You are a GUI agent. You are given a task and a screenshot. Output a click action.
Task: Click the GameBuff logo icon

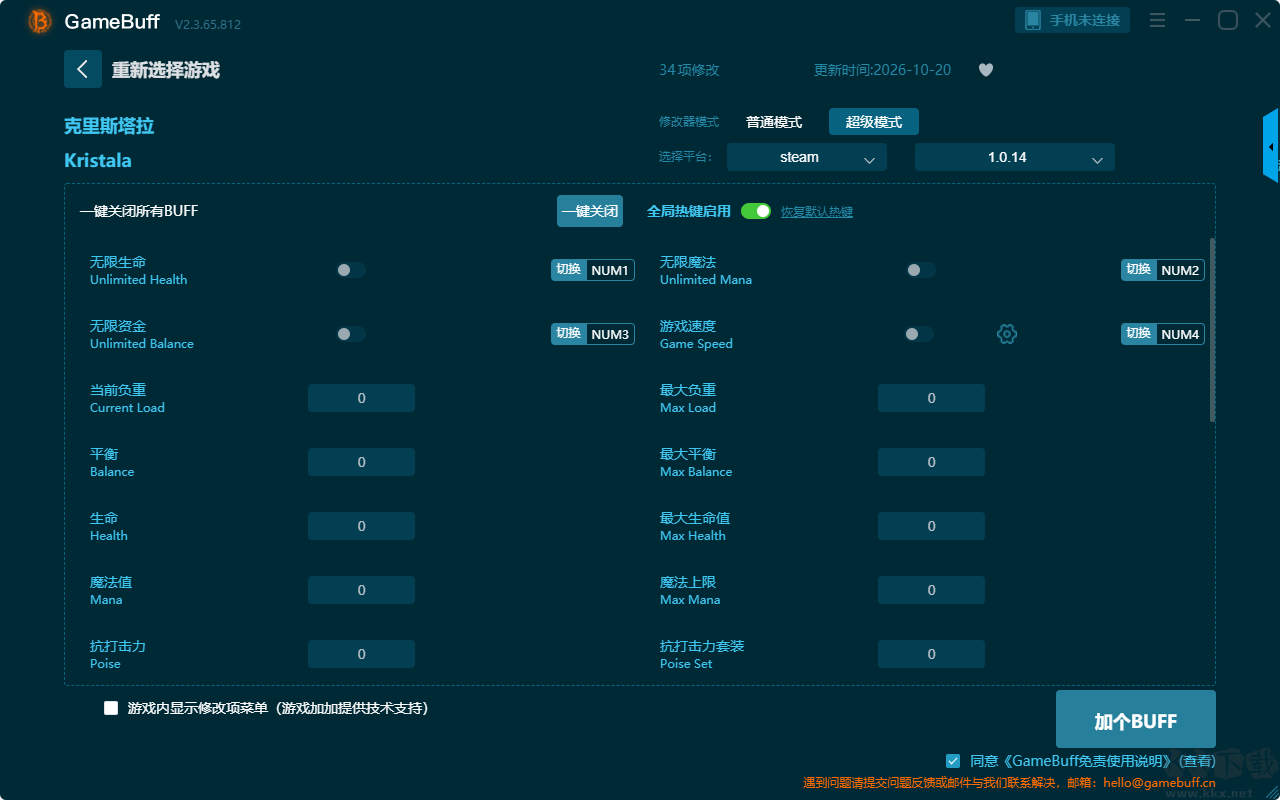click(40, 21)
